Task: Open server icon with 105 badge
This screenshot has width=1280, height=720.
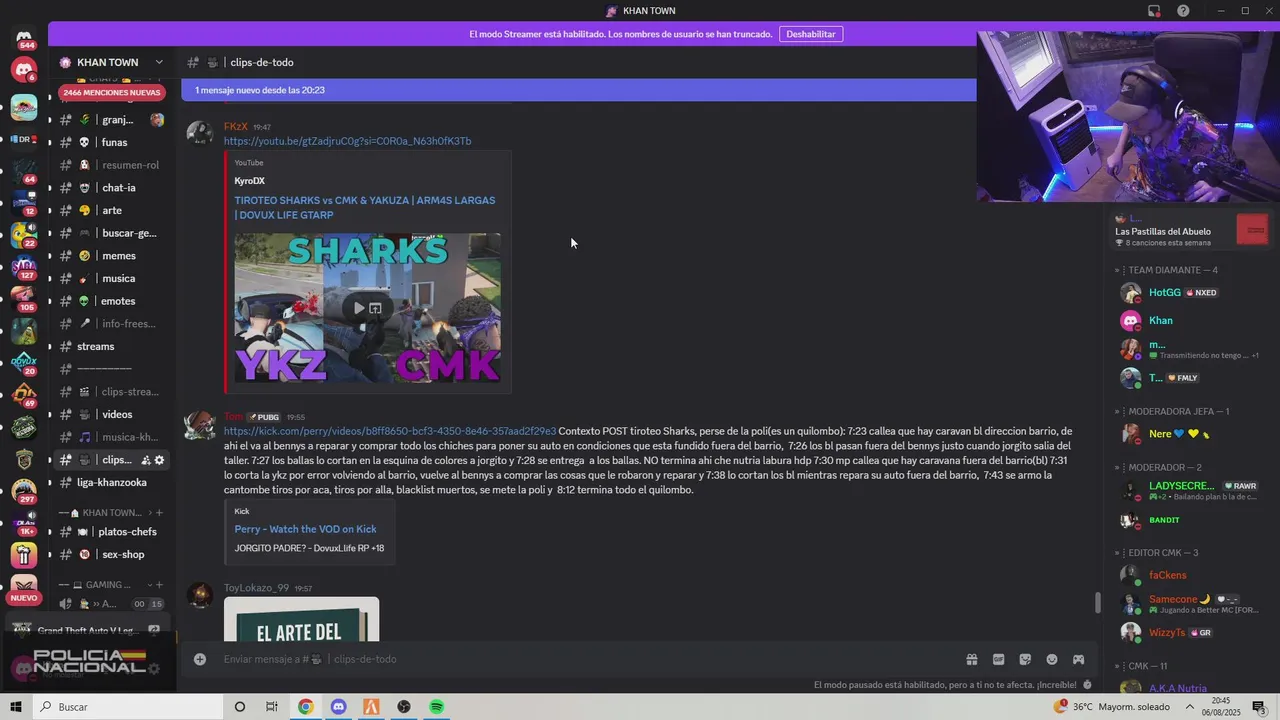Action: tap(24, 299)
